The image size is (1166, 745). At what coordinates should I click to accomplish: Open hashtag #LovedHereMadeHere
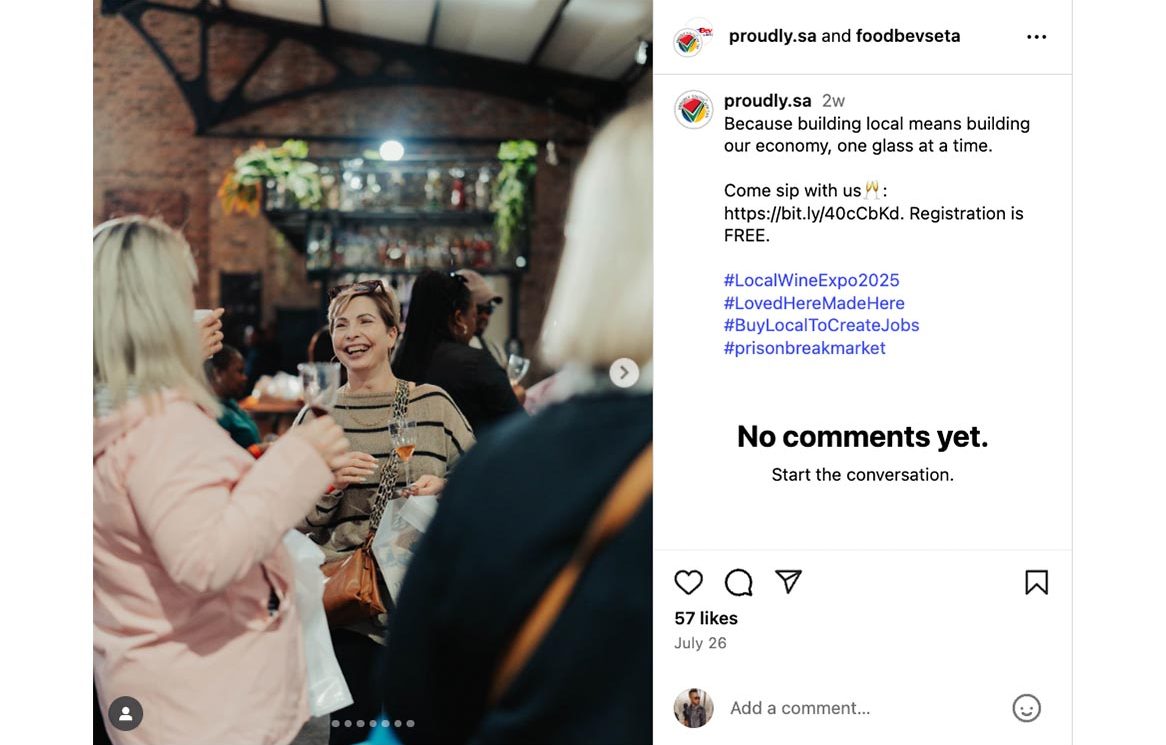coord(813,303)
